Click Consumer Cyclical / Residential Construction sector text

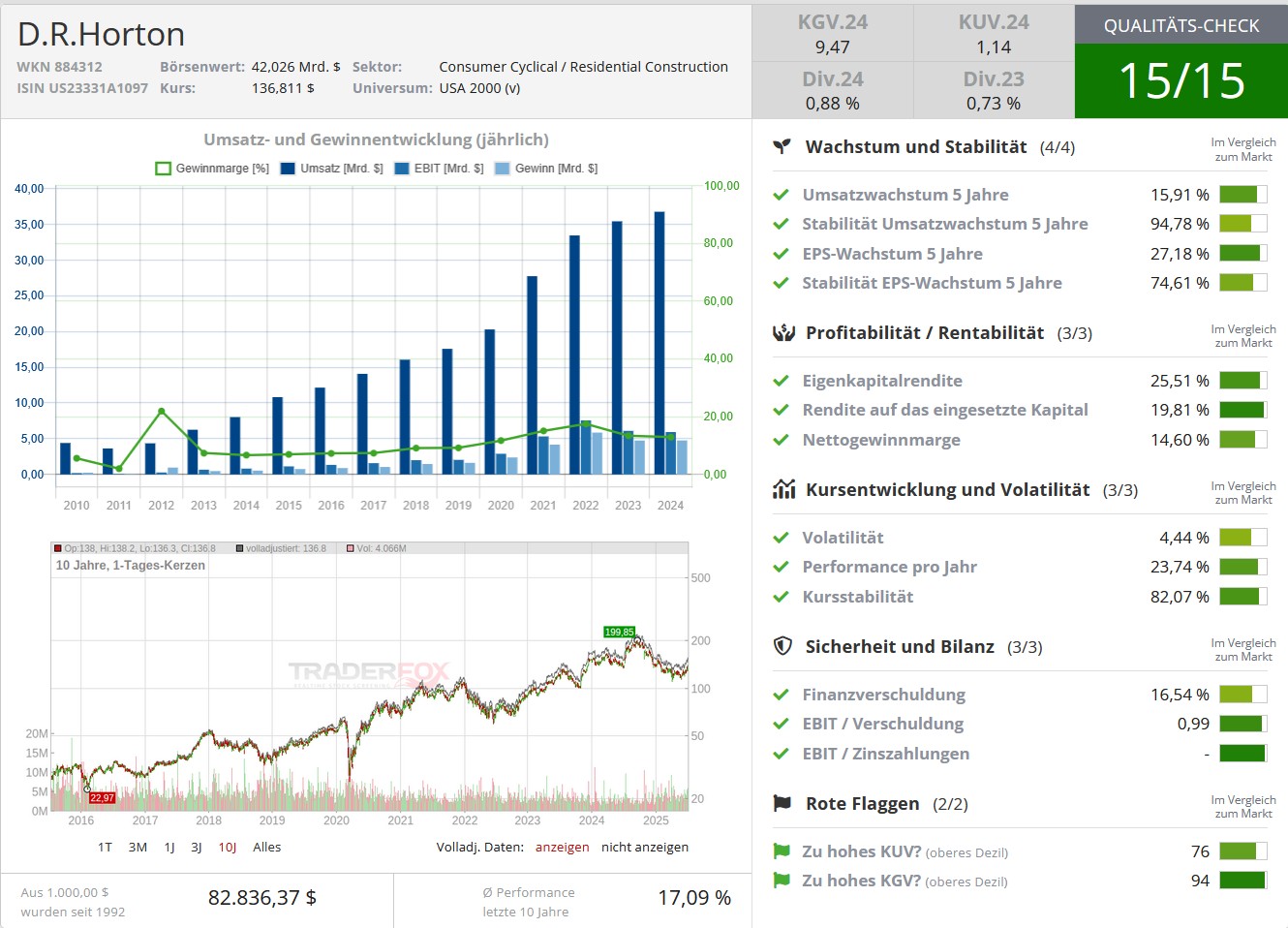pos(583,67)
